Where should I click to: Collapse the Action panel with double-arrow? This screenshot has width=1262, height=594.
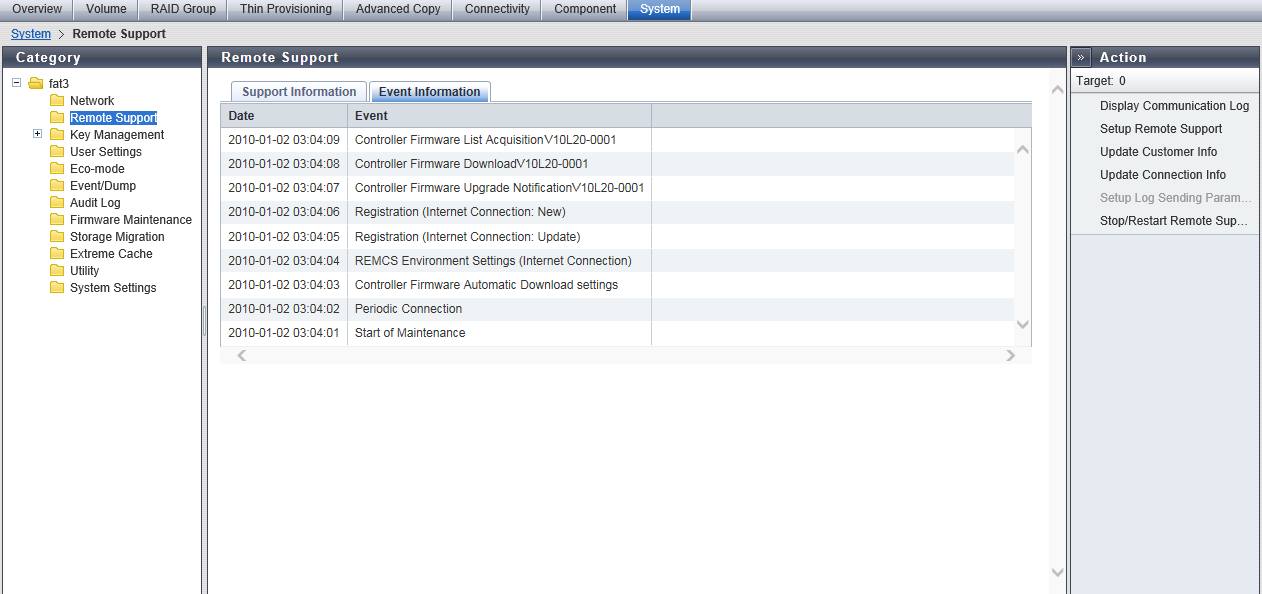click(x=1082, y=58)
